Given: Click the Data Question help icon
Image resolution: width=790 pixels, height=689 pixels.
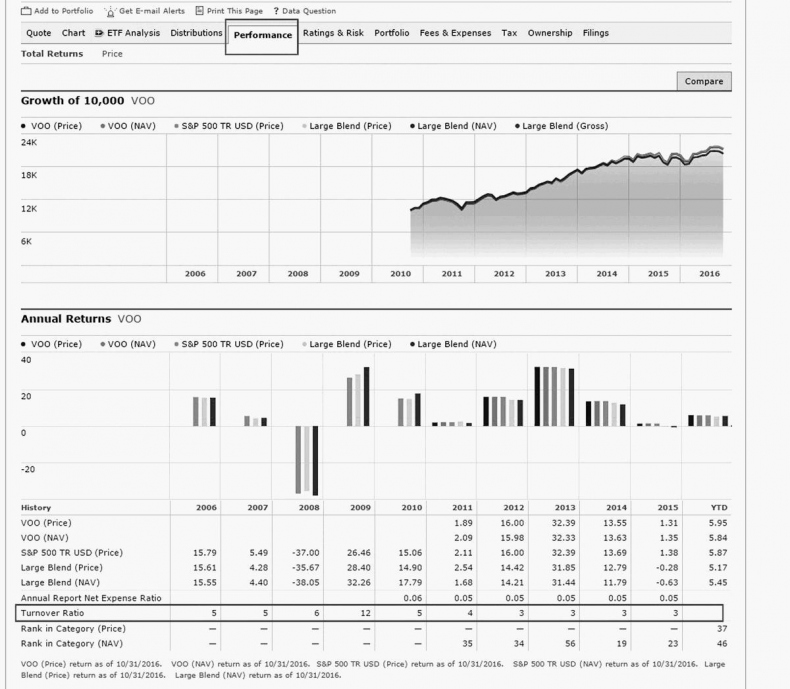Looking at the screenshot, I should tap(275, 11).
